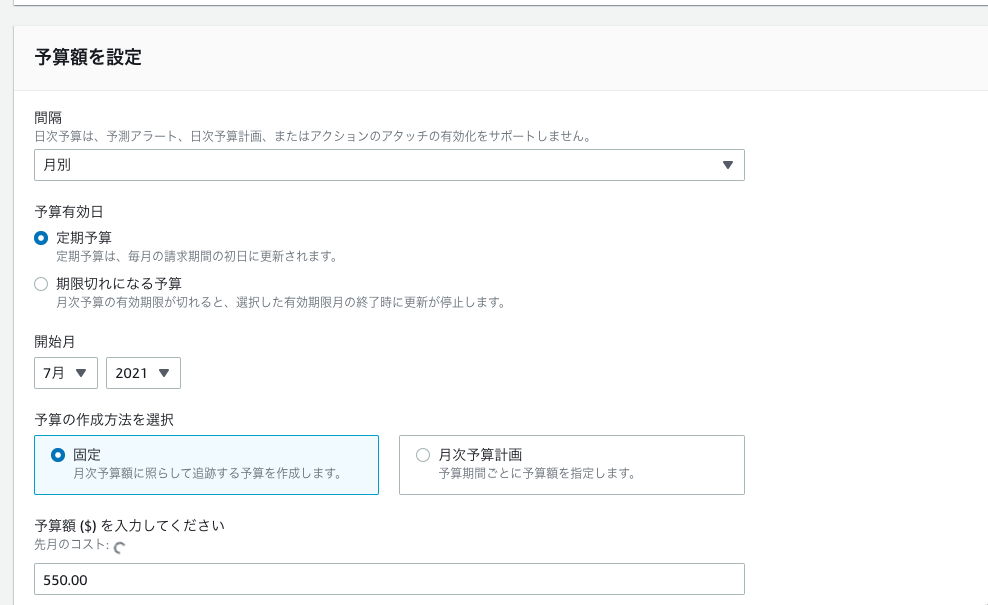Click the loading spinner next to 先月のコスト

pyautogui.click(x=120, y=547)
